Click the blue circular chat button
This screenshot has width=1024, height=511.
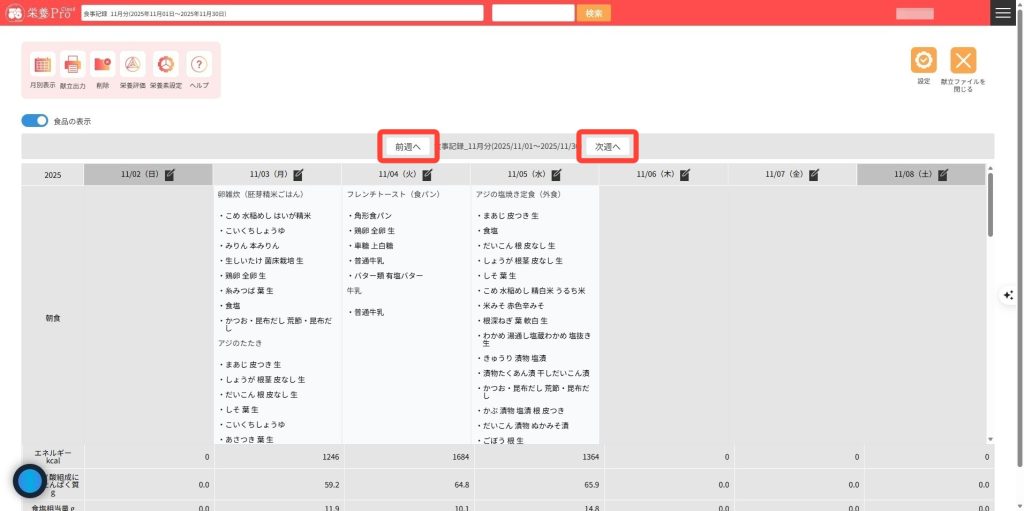click(30, 481)
